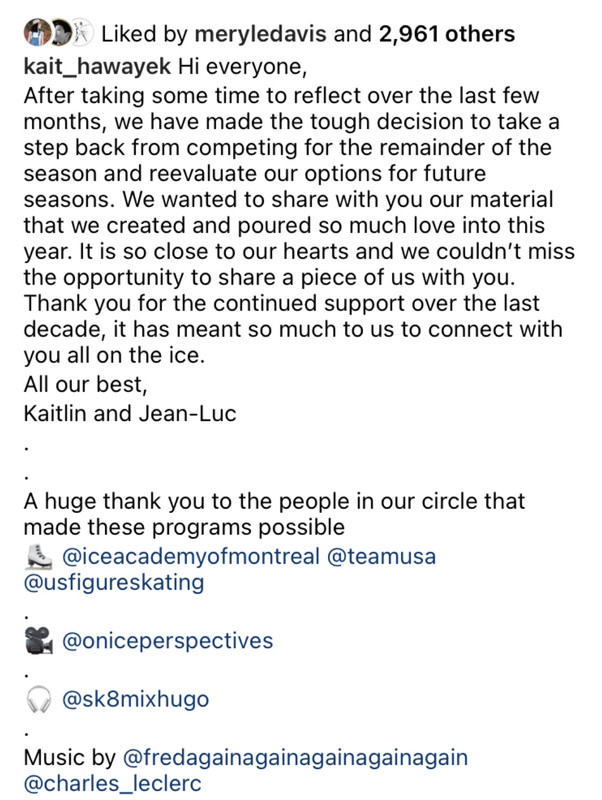Tap the third liker avatar with skater
The height and width of the screenshot is (800, 602).
coord(83,33)
